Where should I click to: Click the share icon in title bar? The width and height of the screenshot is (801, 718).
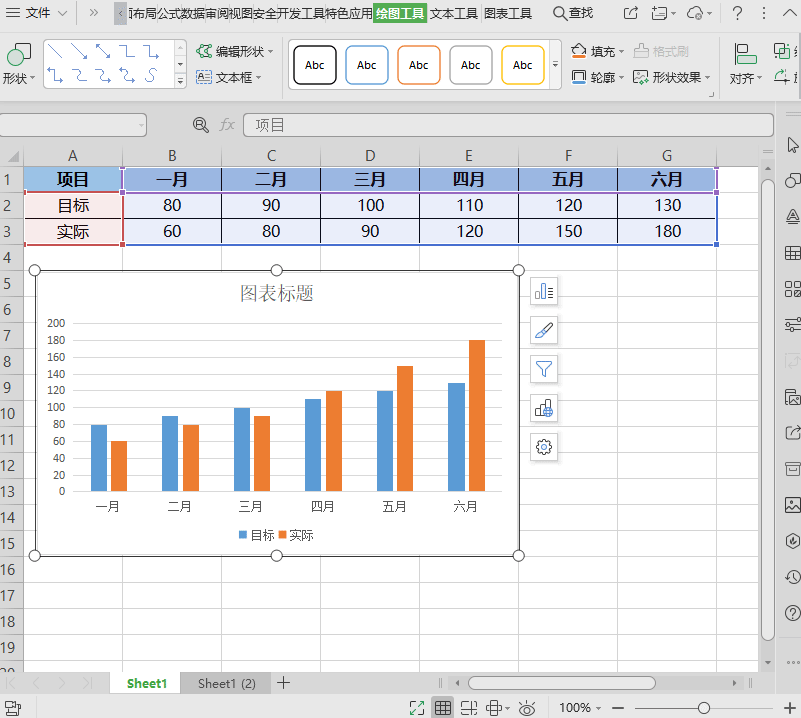pos(631,13)
